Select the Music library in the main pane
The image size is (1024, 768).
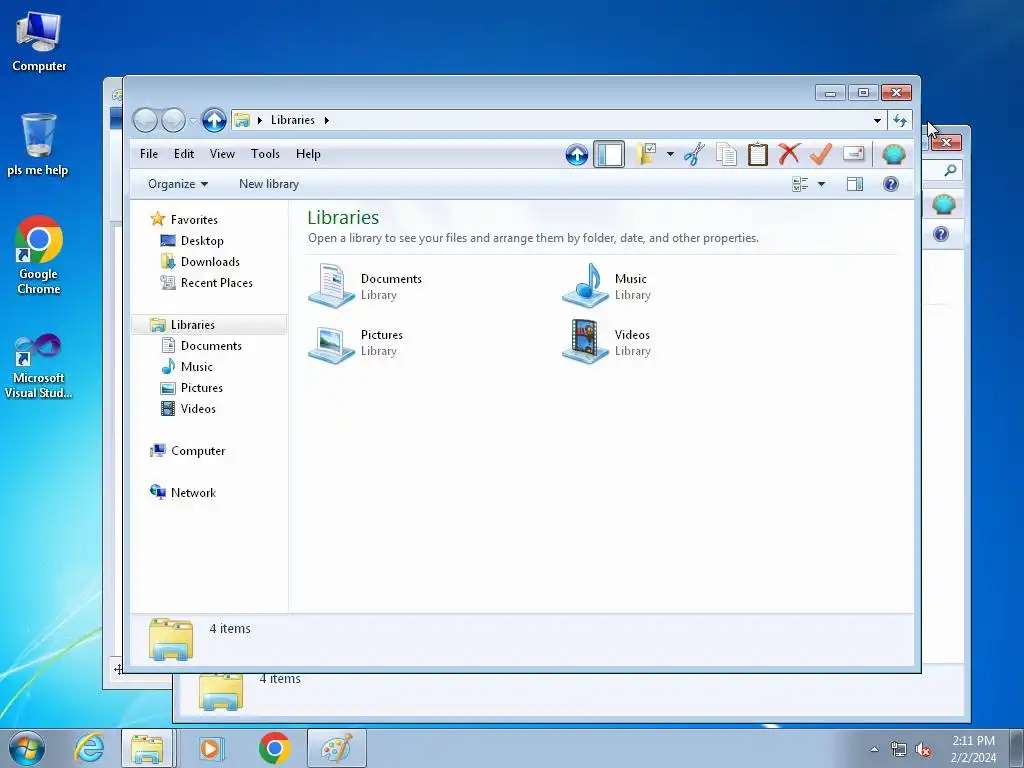(x=607, y=286)
